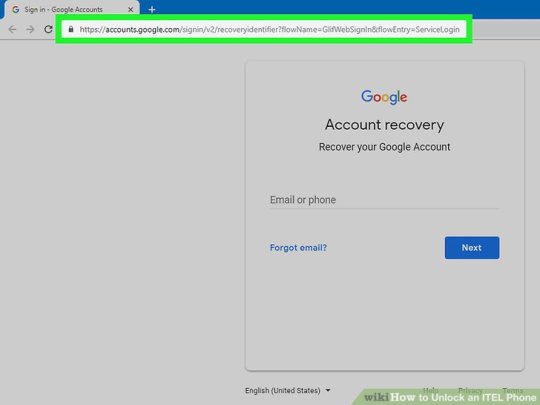The image size is (540, 405).
Task: Close the Sign in - Google Accounts tab
Action: pyautogui.click(x=131, y=10)
